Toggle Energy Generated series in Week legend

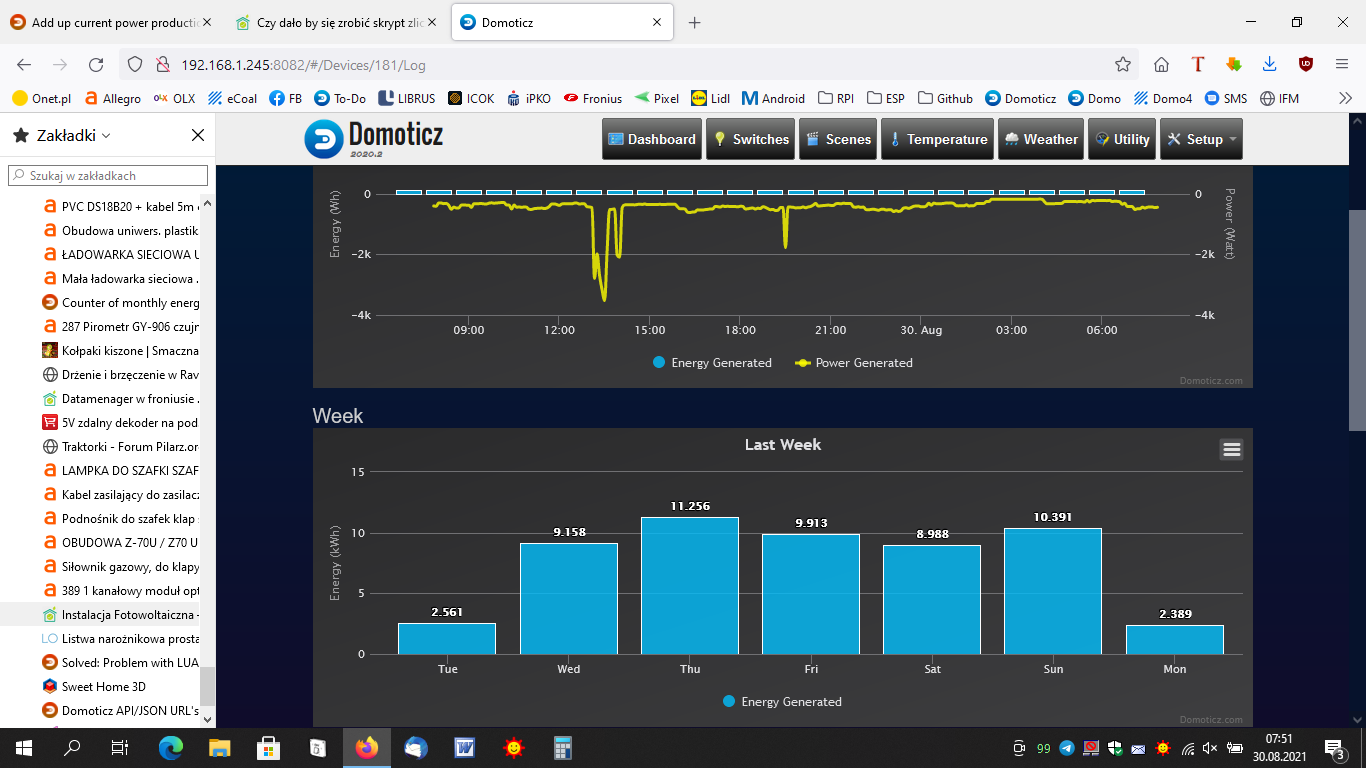point(782,702)
